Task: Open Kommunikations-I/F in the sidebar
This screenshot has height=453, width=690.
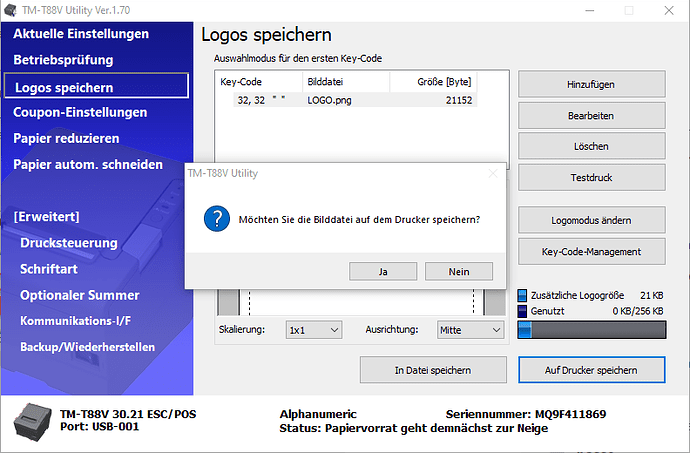Action: 75,321
